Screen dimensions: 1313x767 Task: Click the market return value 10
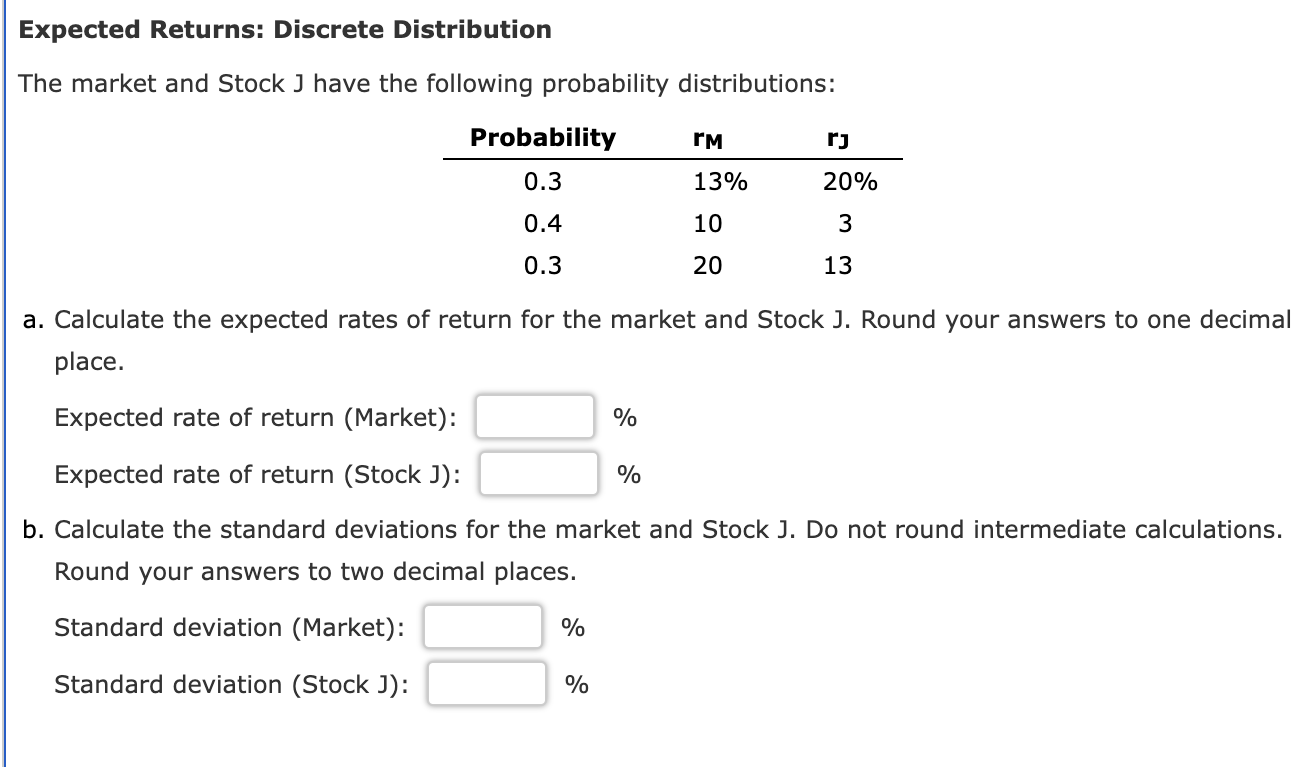[708, 223]
